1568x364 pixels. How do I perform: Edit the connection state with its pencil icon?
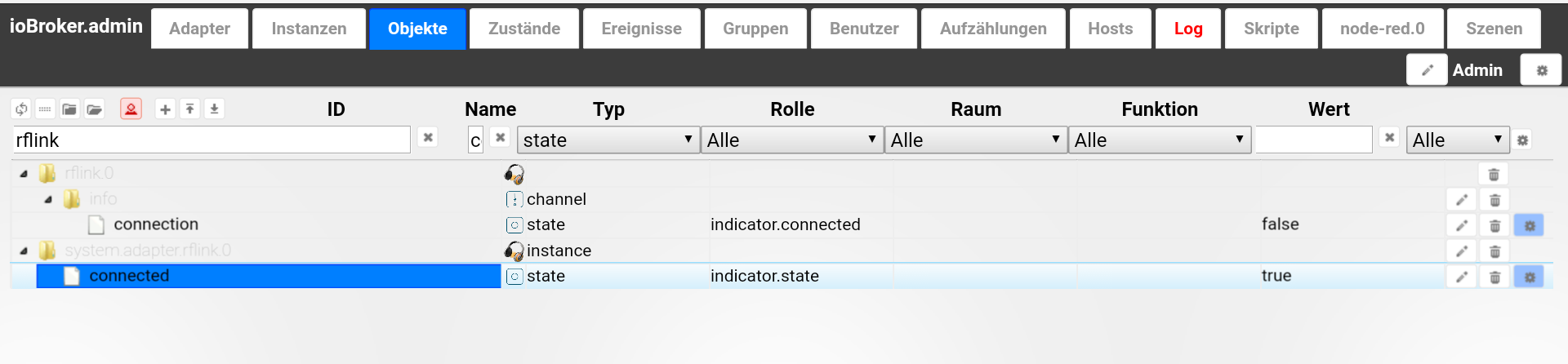tap(1462, 225)
